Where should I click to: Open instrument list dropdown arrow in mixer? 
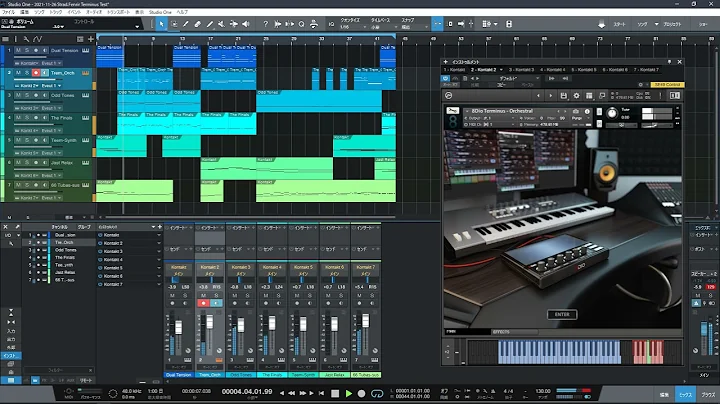click(x=153, y=227)
